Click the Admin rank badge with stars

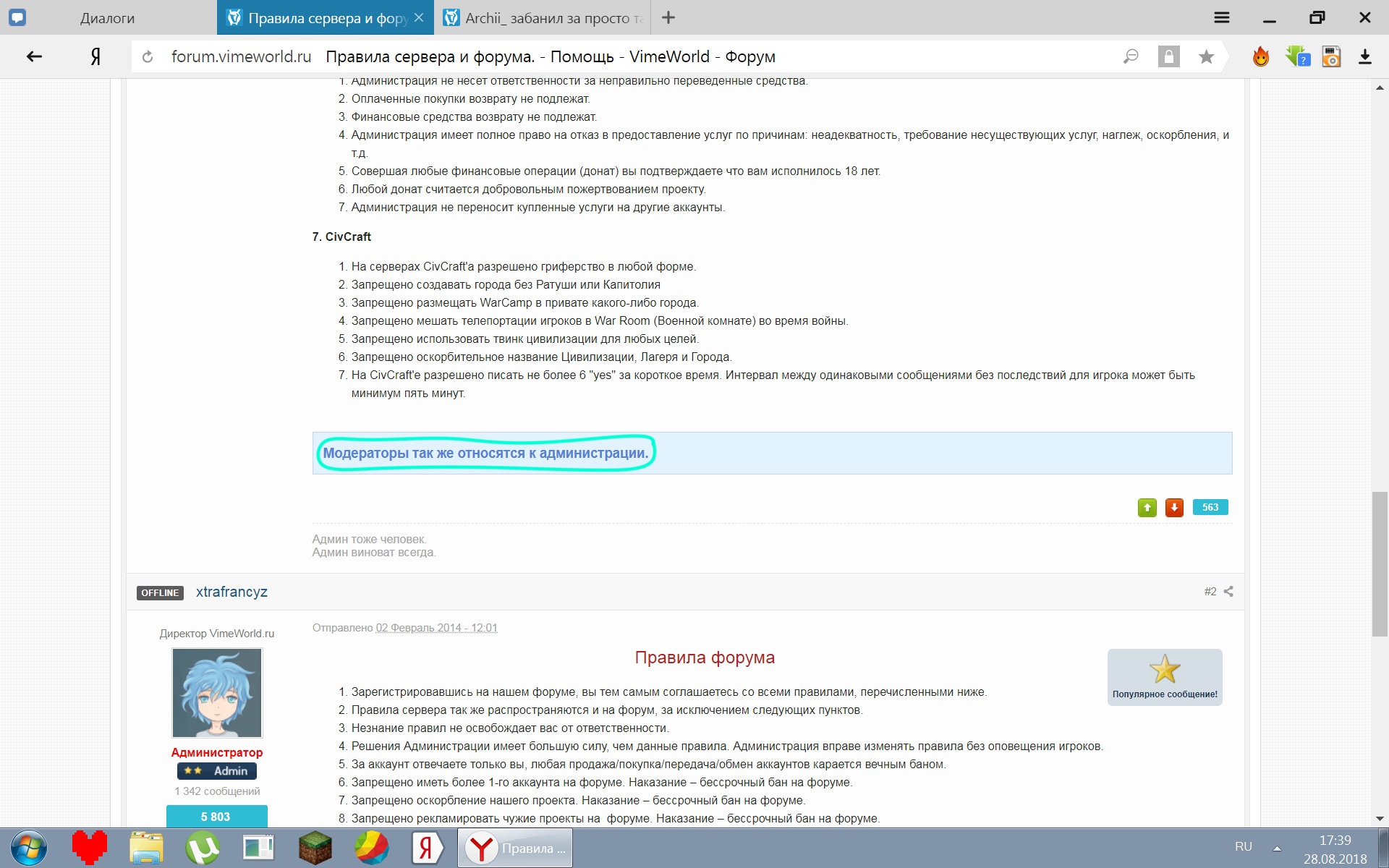coord(217,771)
